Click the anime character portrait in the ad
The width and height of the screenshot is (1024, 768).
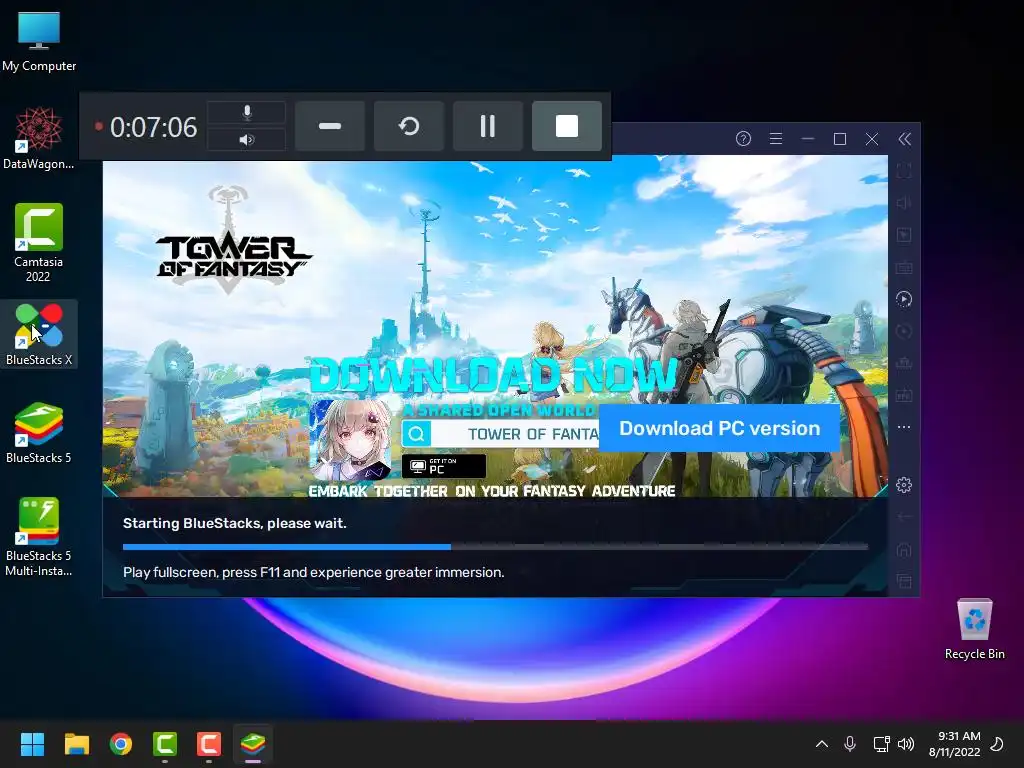351,440
